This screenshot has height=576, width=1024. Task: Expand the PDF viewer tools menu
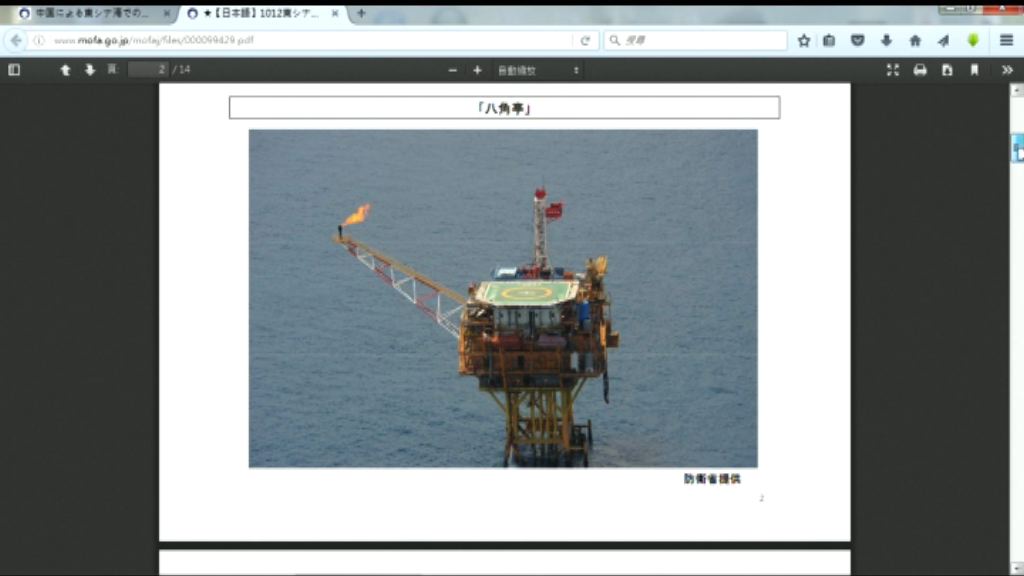click(1006, 70)
